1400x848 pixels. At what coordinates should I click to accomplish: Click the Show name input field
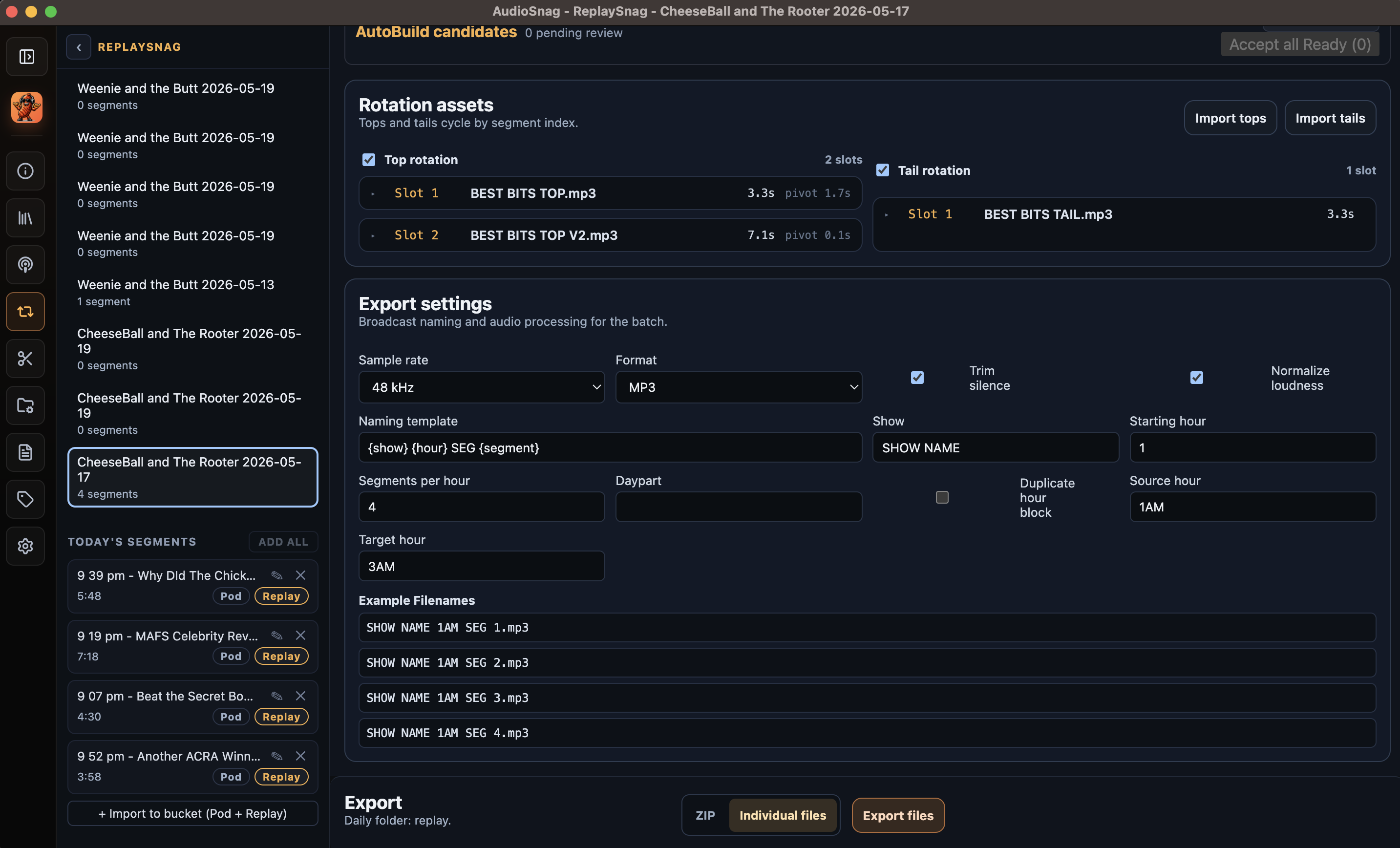(x=996, y=447)
